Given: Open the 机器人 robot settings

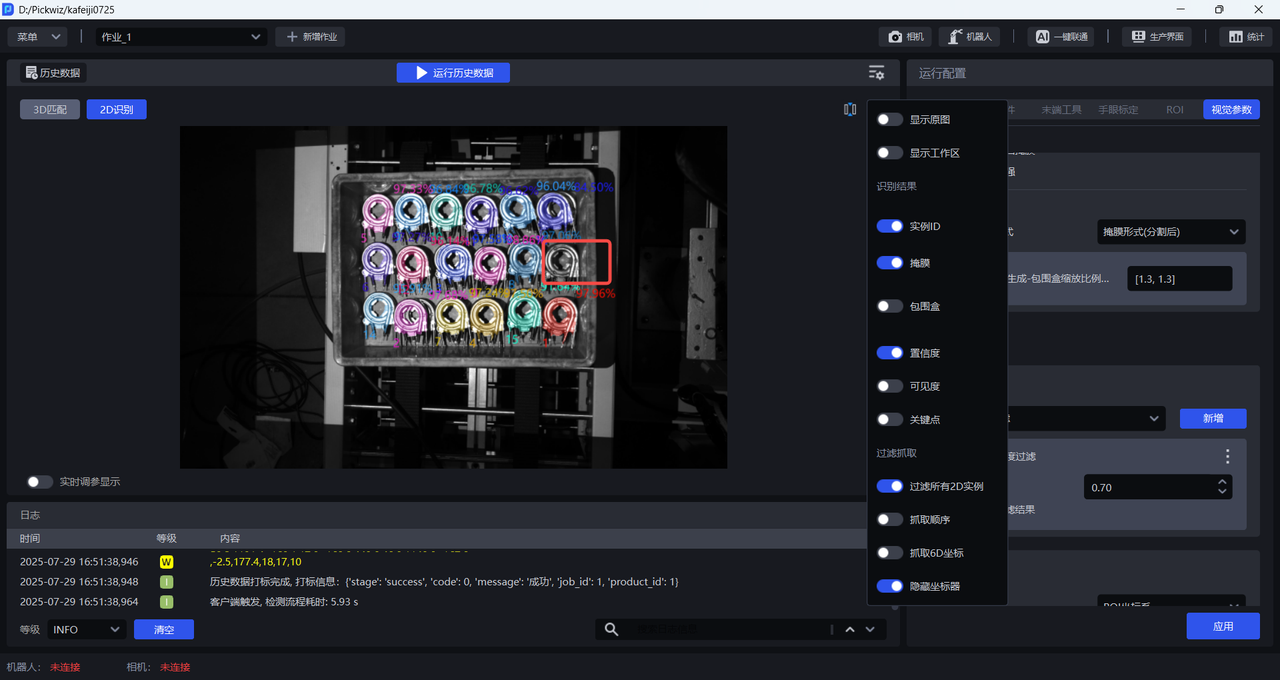Looking at the screenshot, I should (x=969, y=37).
